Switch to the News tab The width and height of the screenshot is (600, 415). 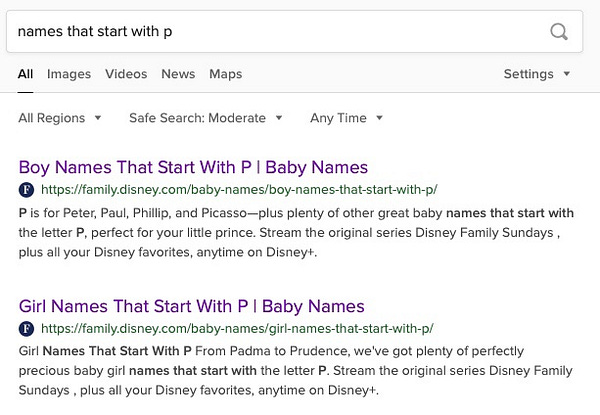click(178, 74)
